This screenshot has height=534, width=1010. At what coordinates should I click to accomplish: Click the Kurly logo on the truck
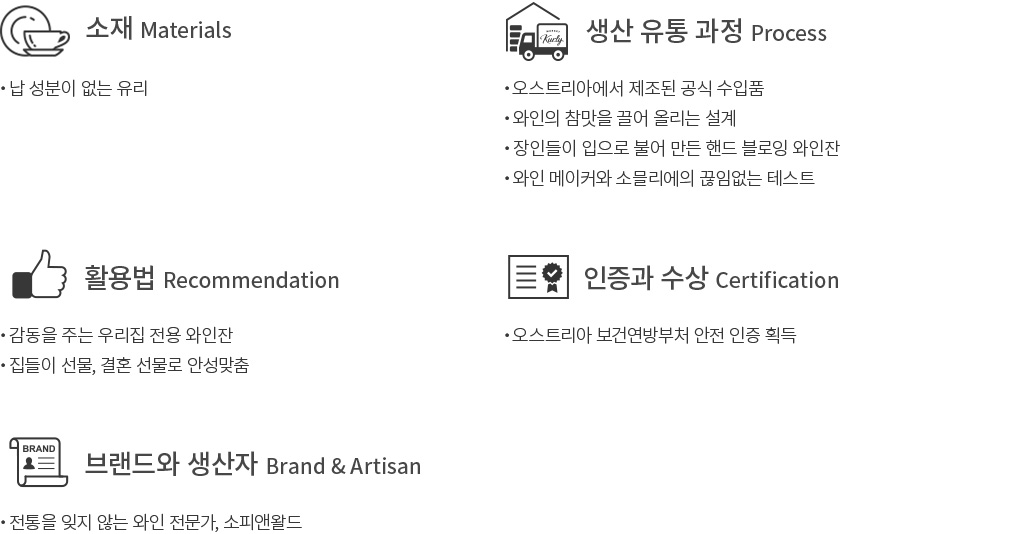(x=553, y=38)
